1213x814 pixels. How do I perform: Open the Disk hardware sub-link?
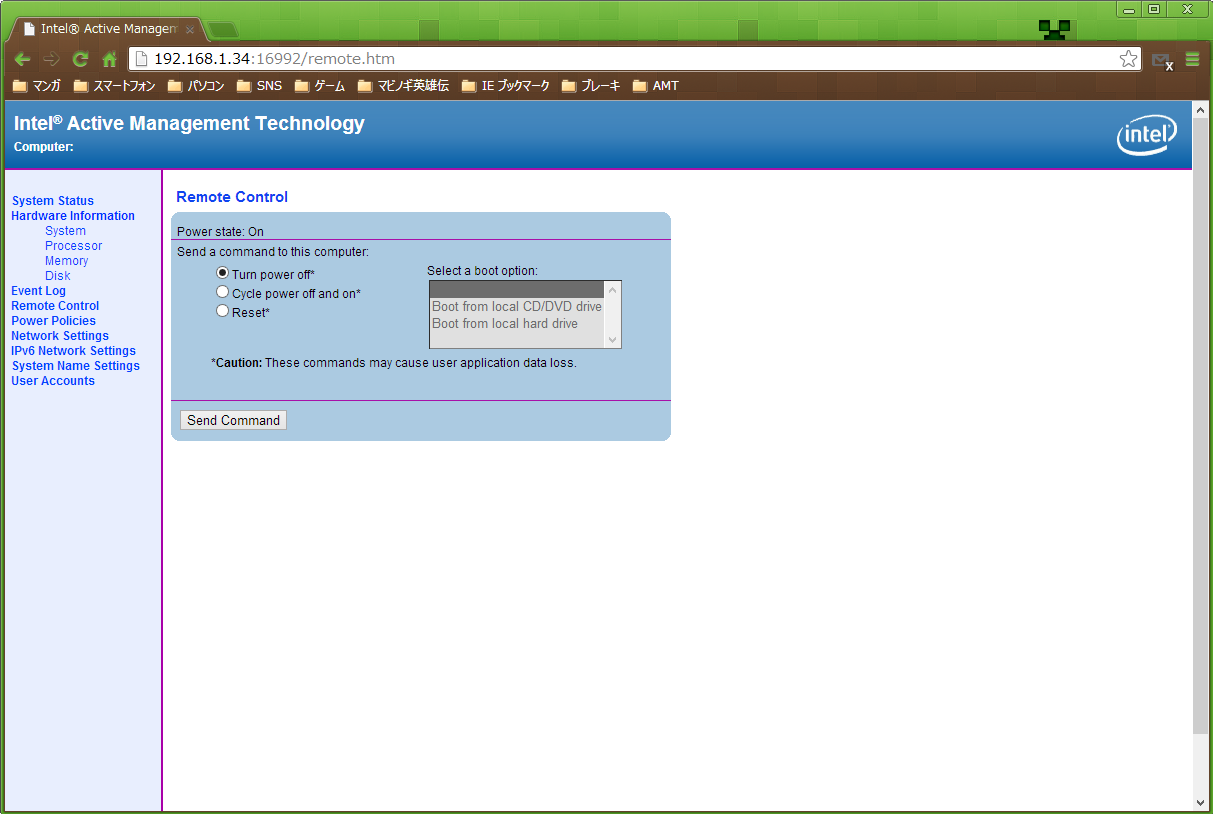[57, 276]
